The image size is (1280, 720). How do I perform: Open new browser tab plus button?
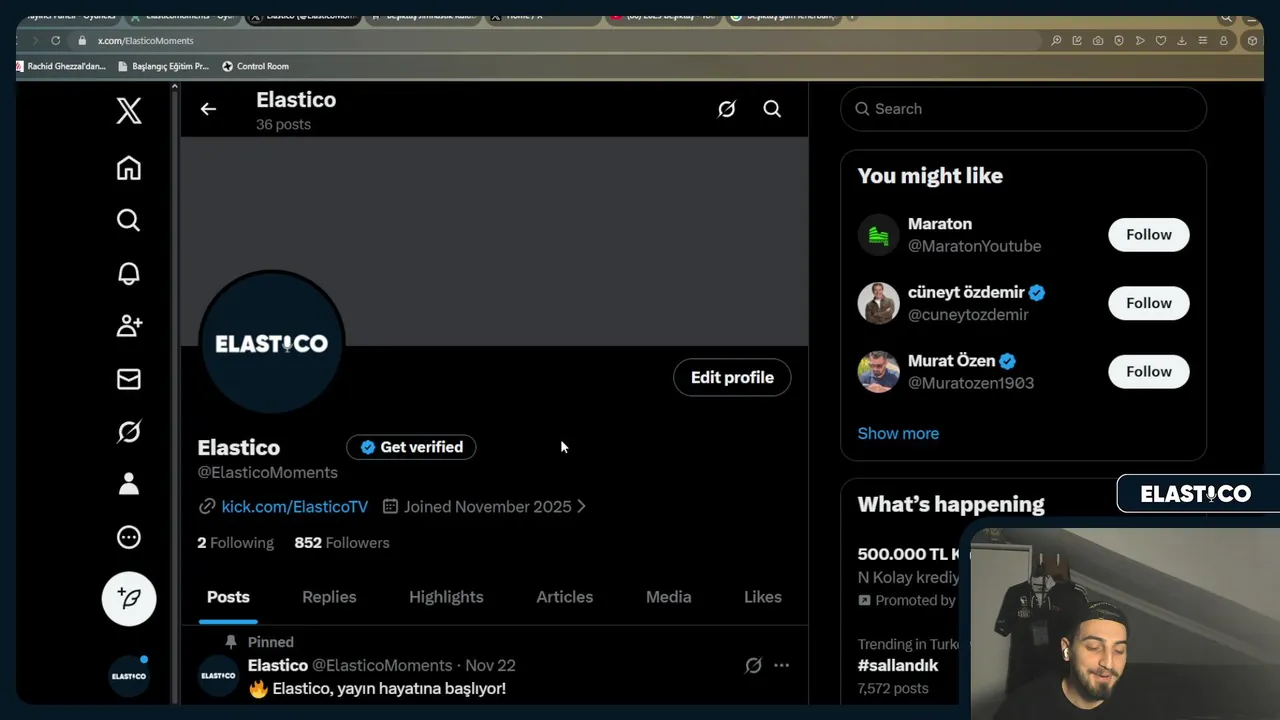coord(852,17)
